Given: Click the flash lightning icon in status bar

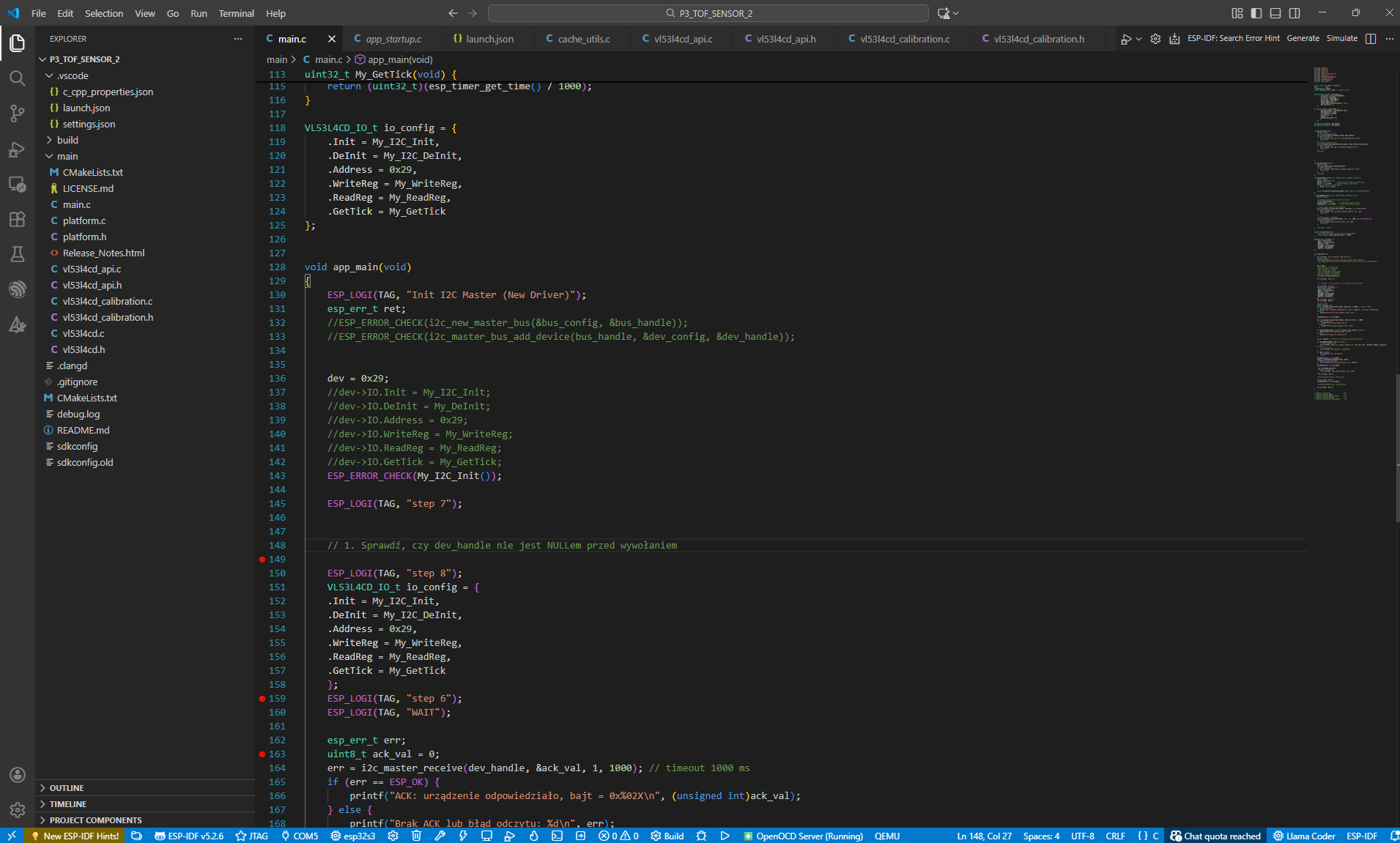Looking at the screenshot, I should 463,836.
